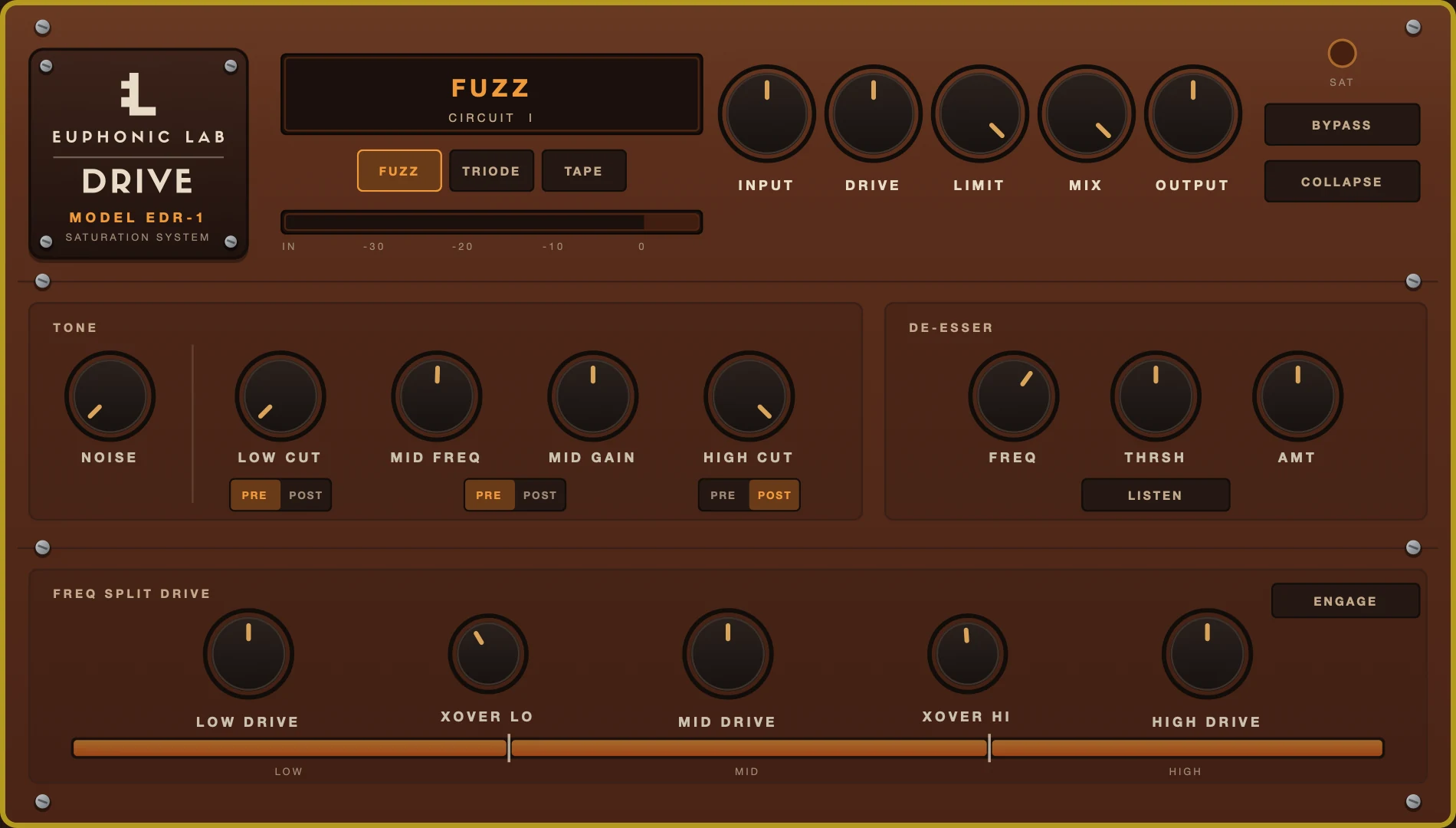Click the De-Esser FREQ knob

tap(1013, 396)
